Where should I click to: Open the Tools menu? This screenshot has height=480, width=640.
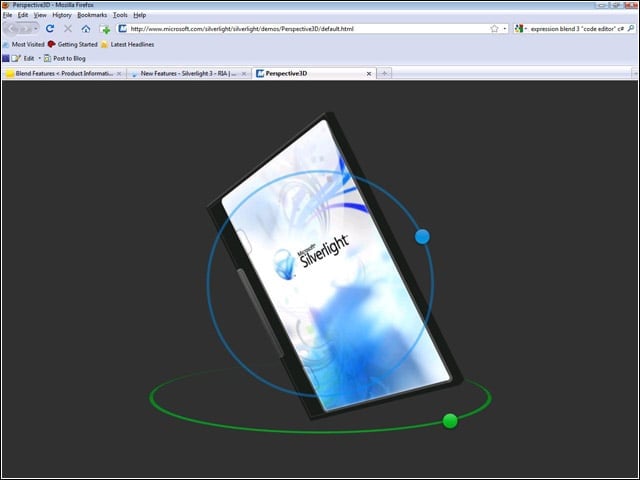120,15
